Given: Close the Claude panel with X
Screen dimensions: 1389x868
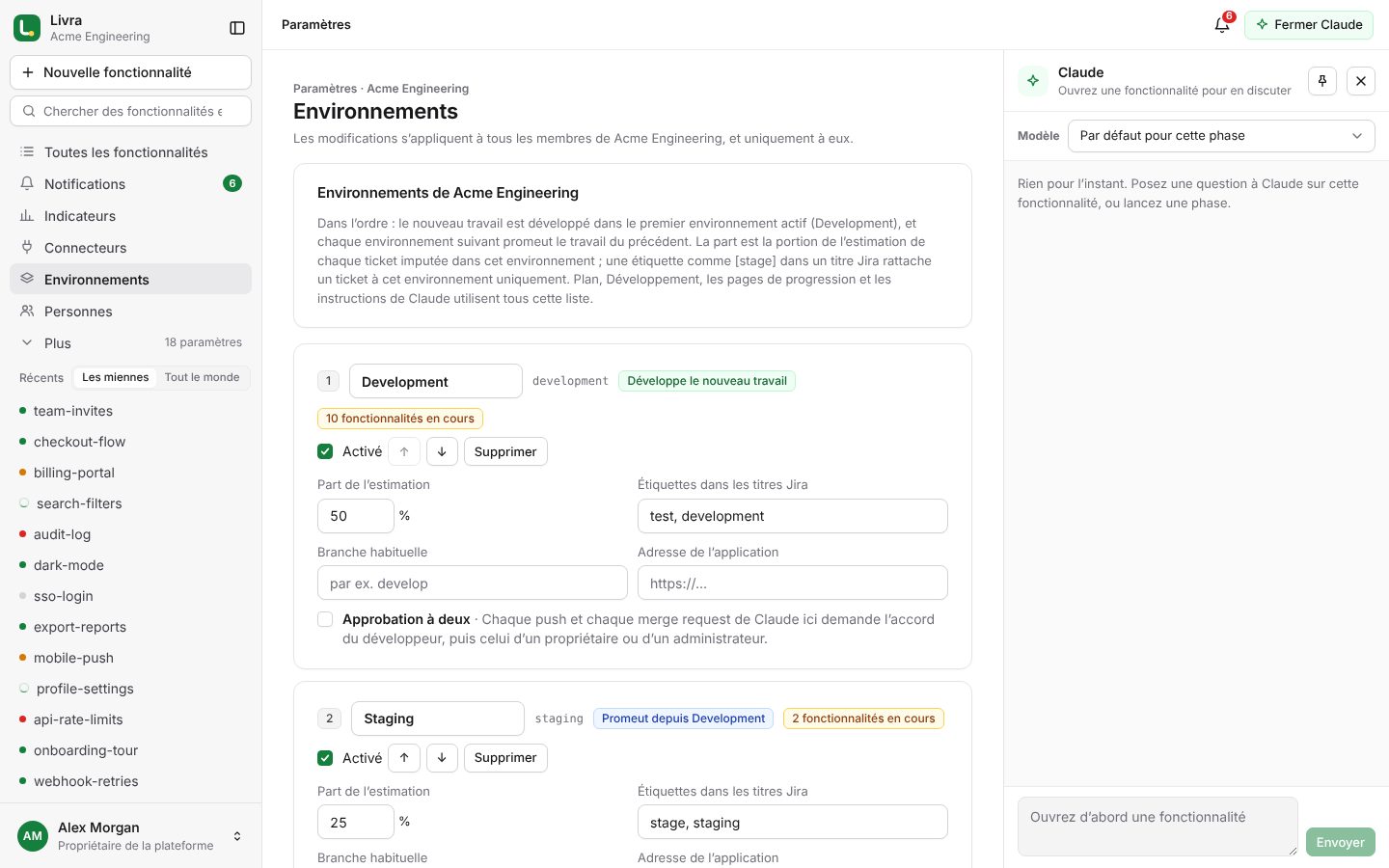Looking at the screenshot, I should click(x=1361, y=81).
